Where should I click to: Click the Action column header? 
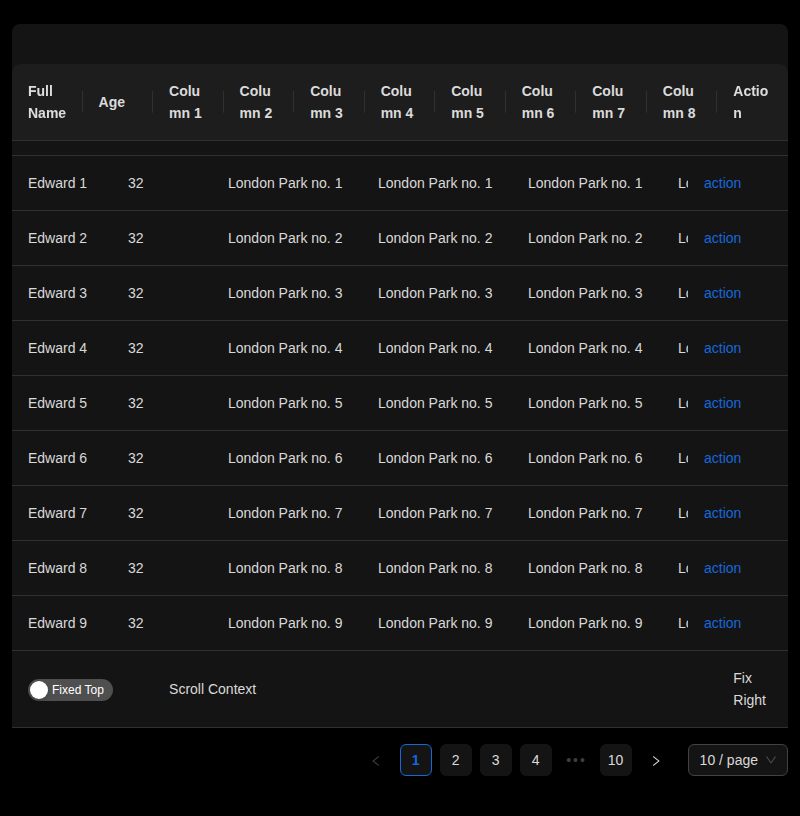750,102
